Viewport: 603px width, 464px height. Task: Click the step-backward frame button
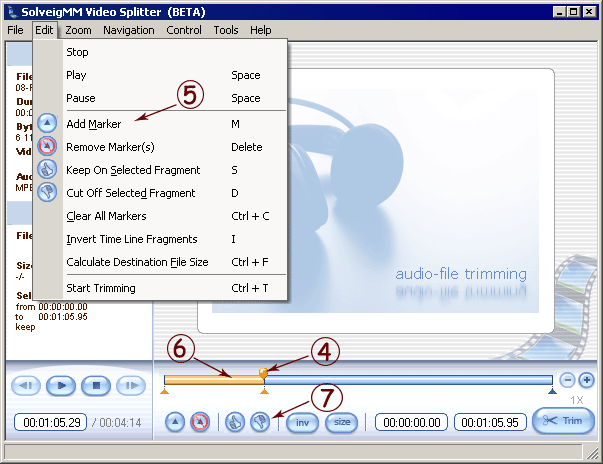26,386
